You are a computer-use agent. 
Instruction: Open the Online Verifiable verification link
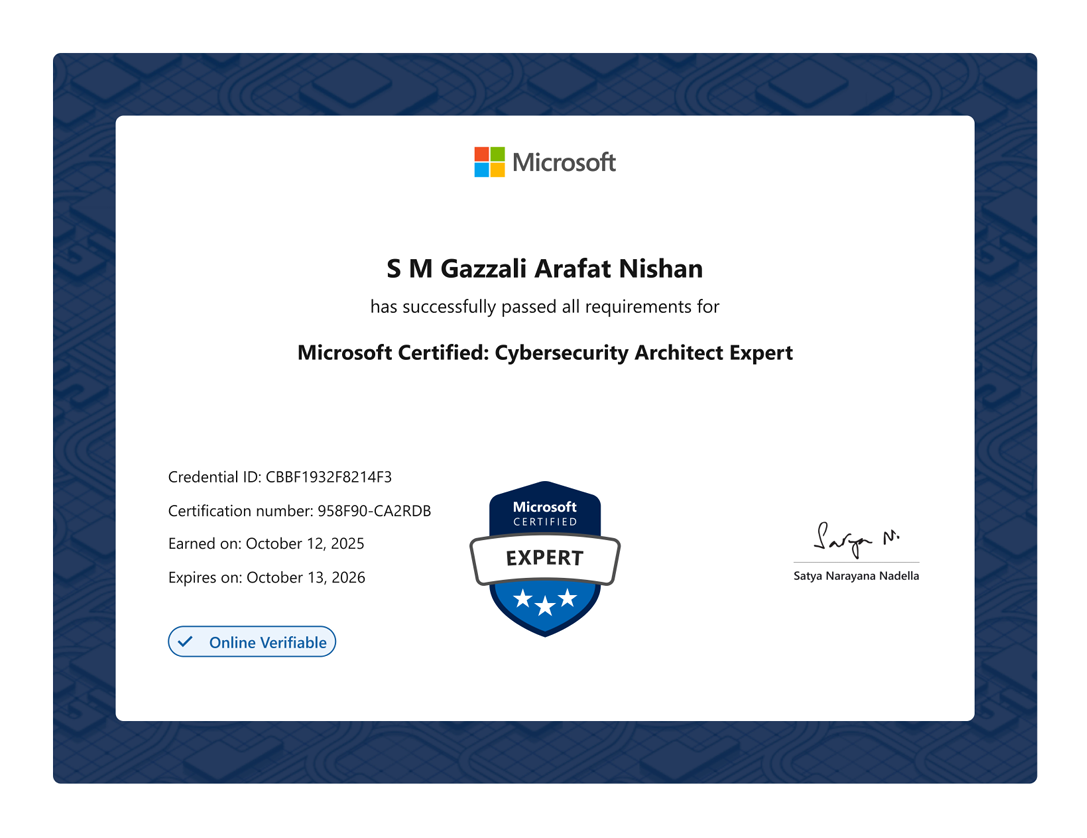click(252, 641)
